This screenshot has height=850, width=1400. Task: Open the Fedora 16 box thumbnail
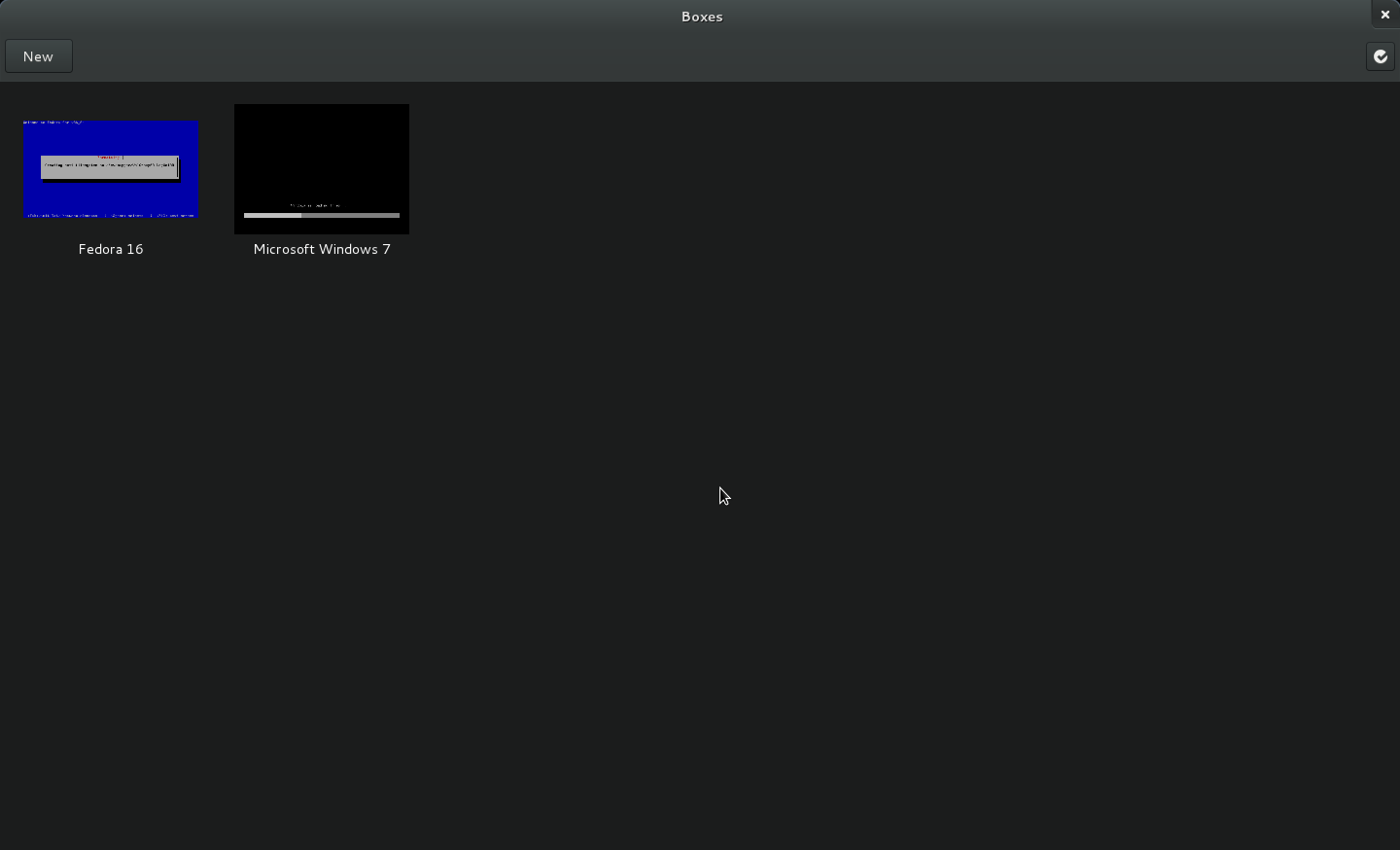(x=111, y=169)
